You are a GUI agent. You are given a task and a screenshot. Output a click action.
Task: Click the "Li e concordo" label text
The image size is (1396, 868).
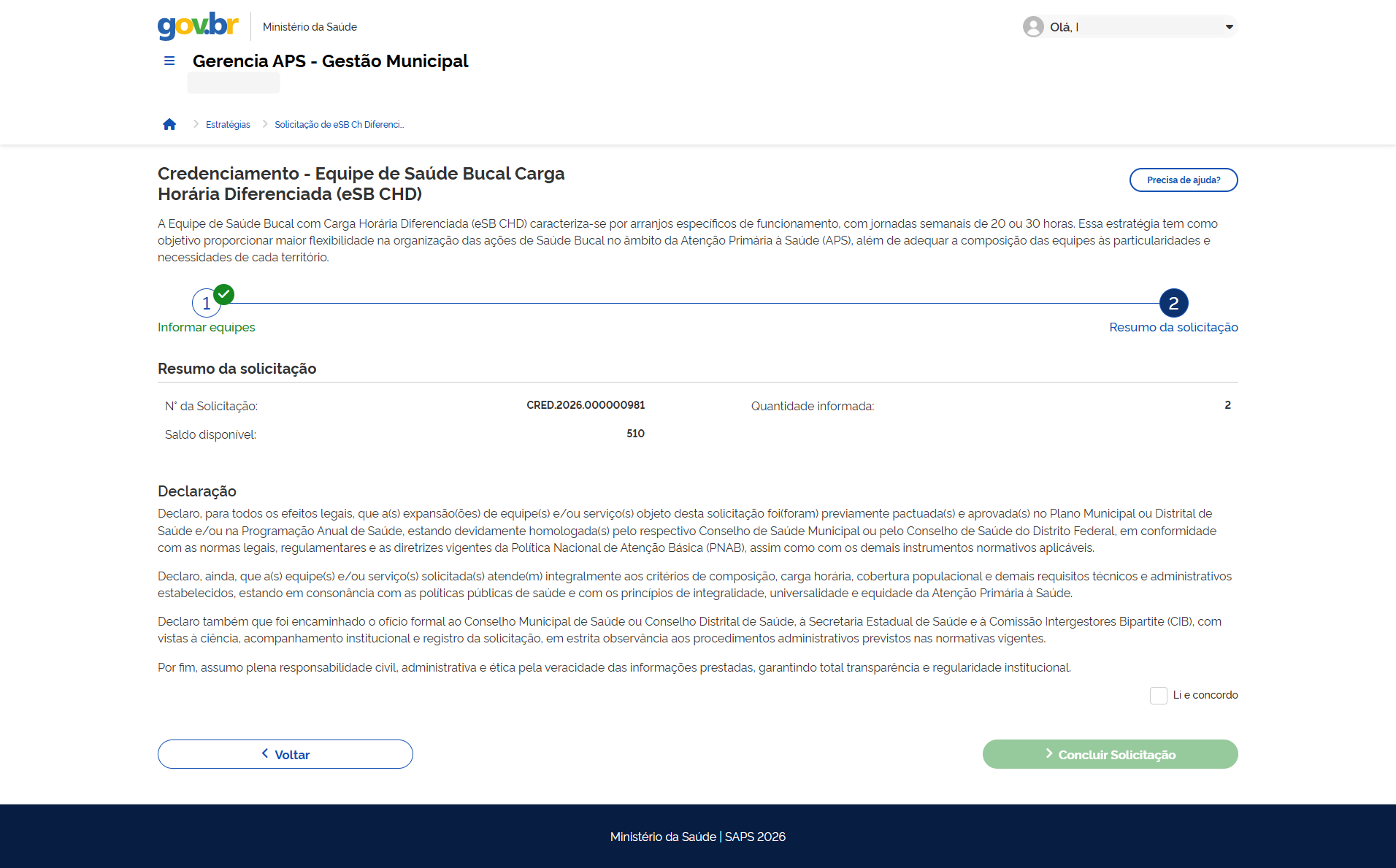(x=1205, y=696)
